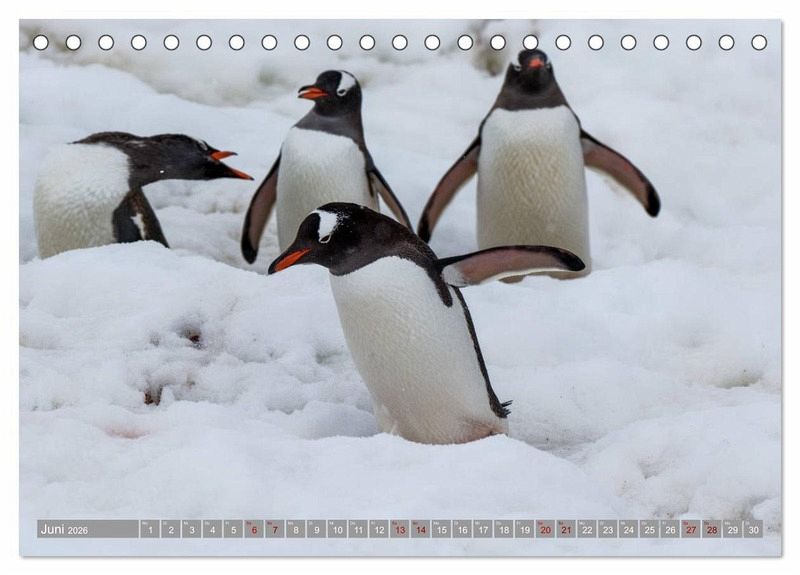Select day 17 in the calendar strip

(x=483, y=529)
